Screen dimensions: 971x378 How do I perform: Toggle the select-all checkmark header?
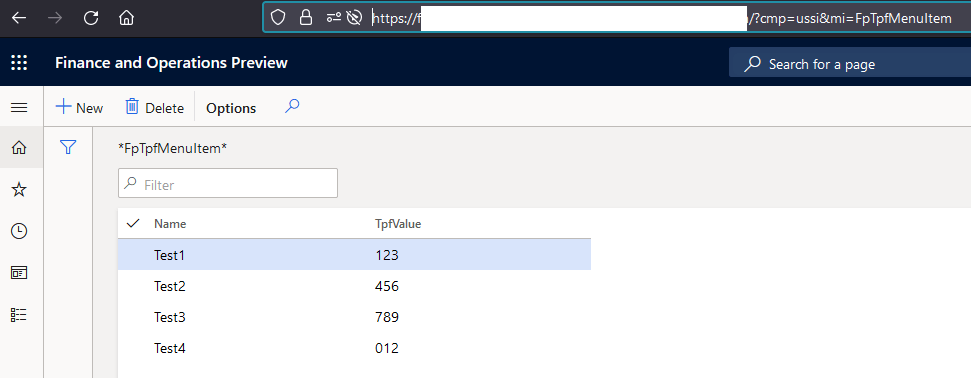[133, 224]
